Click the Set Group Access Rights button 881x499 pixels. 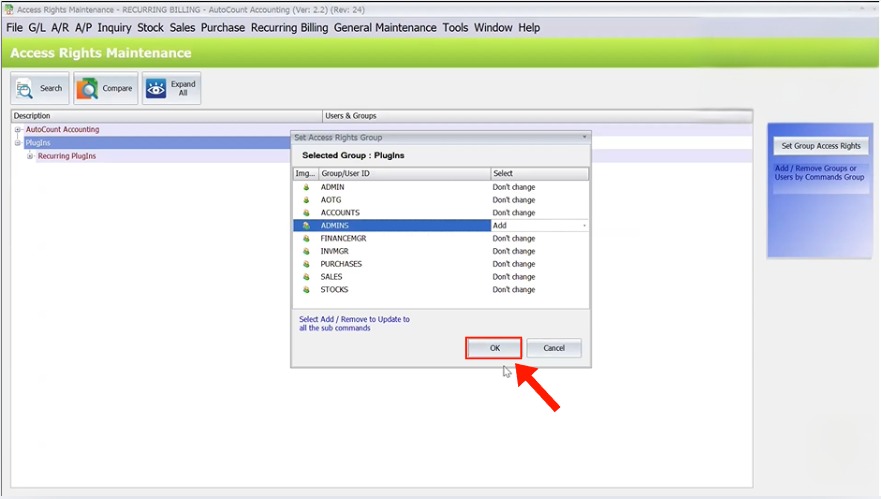coord(821,146)
